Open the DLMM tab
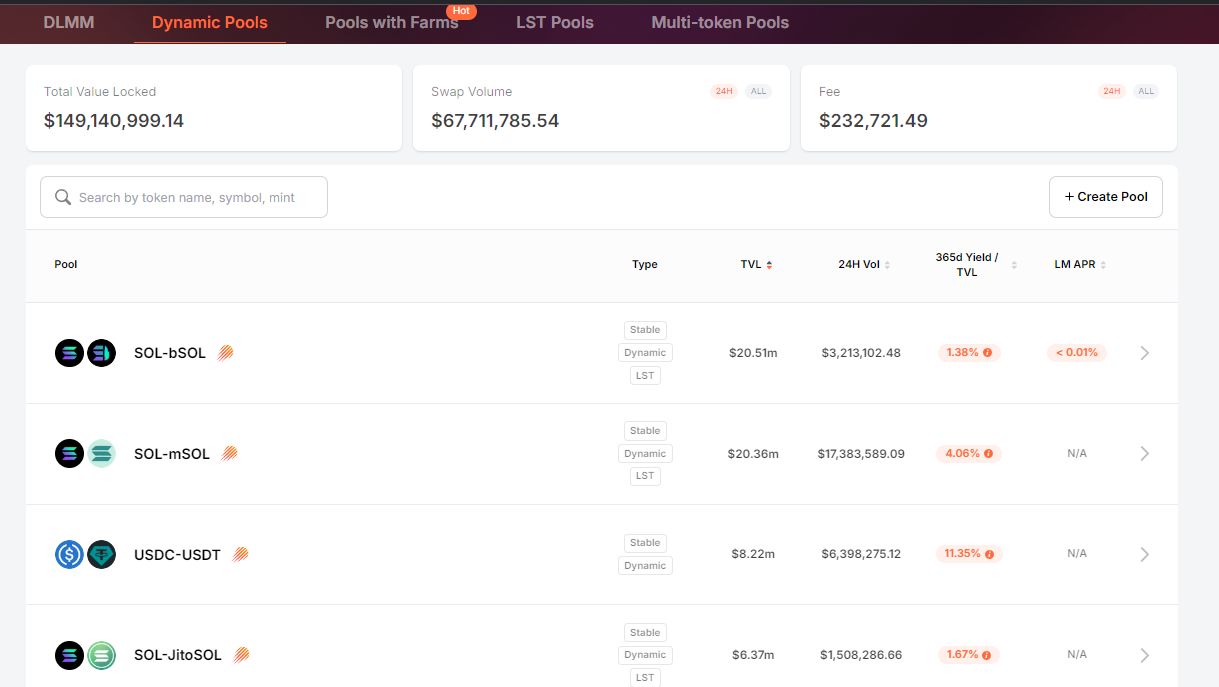 [69, 22]
